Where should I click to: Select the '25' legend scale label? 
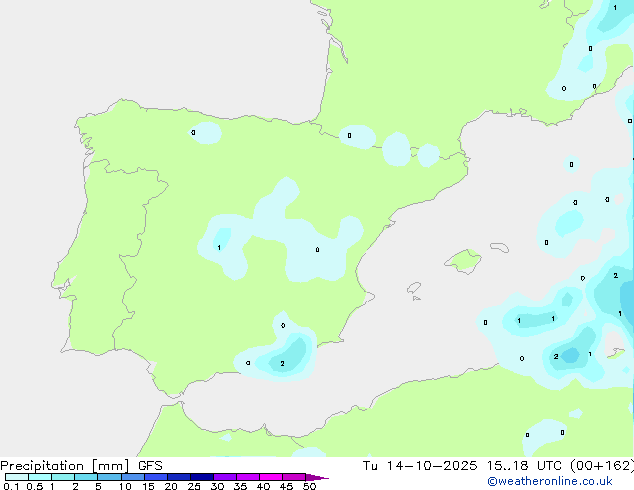[x=194, y=486]
